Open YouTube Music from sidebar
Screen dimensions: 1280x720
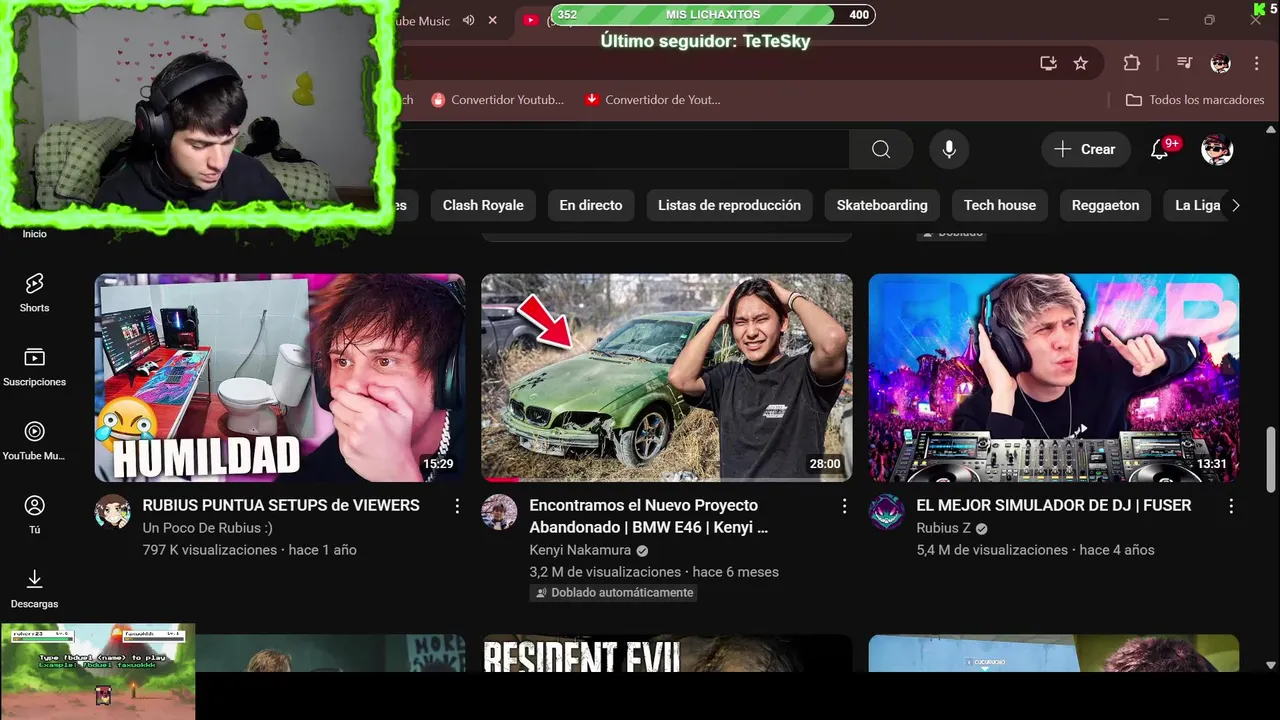pyautogui.click(x=34, y=441)
